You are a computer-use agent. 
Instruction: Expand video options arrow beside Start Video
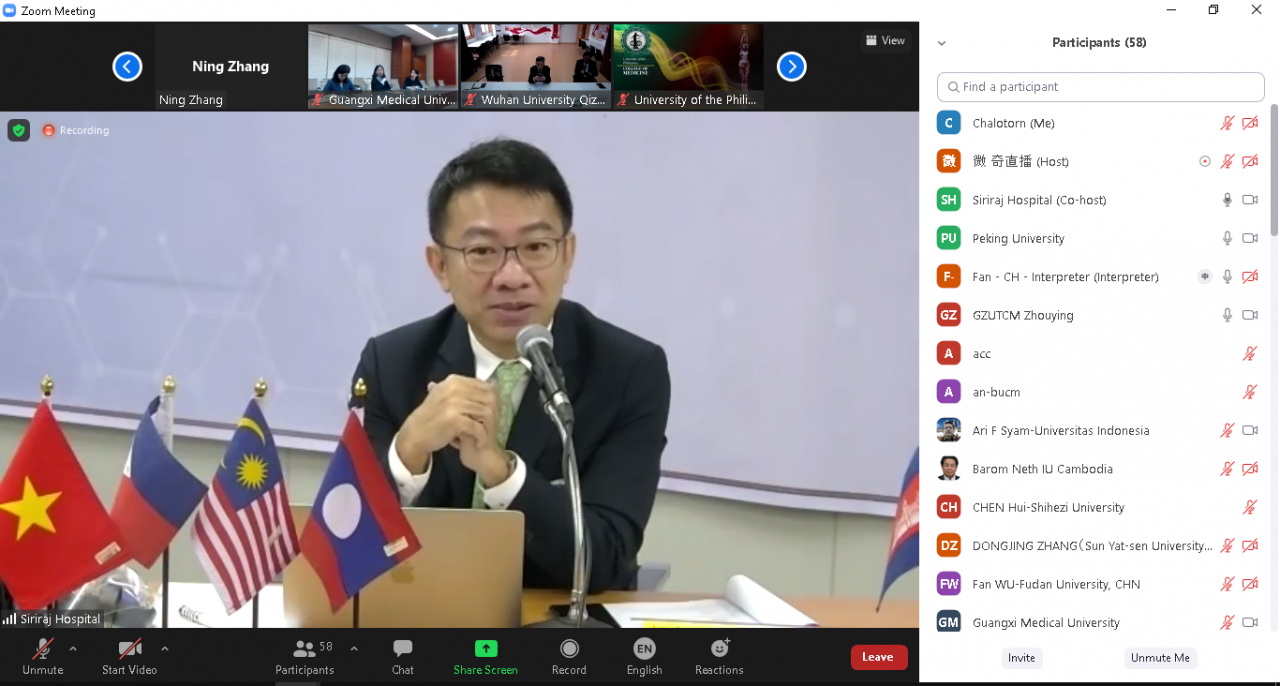tap(165, 648)
